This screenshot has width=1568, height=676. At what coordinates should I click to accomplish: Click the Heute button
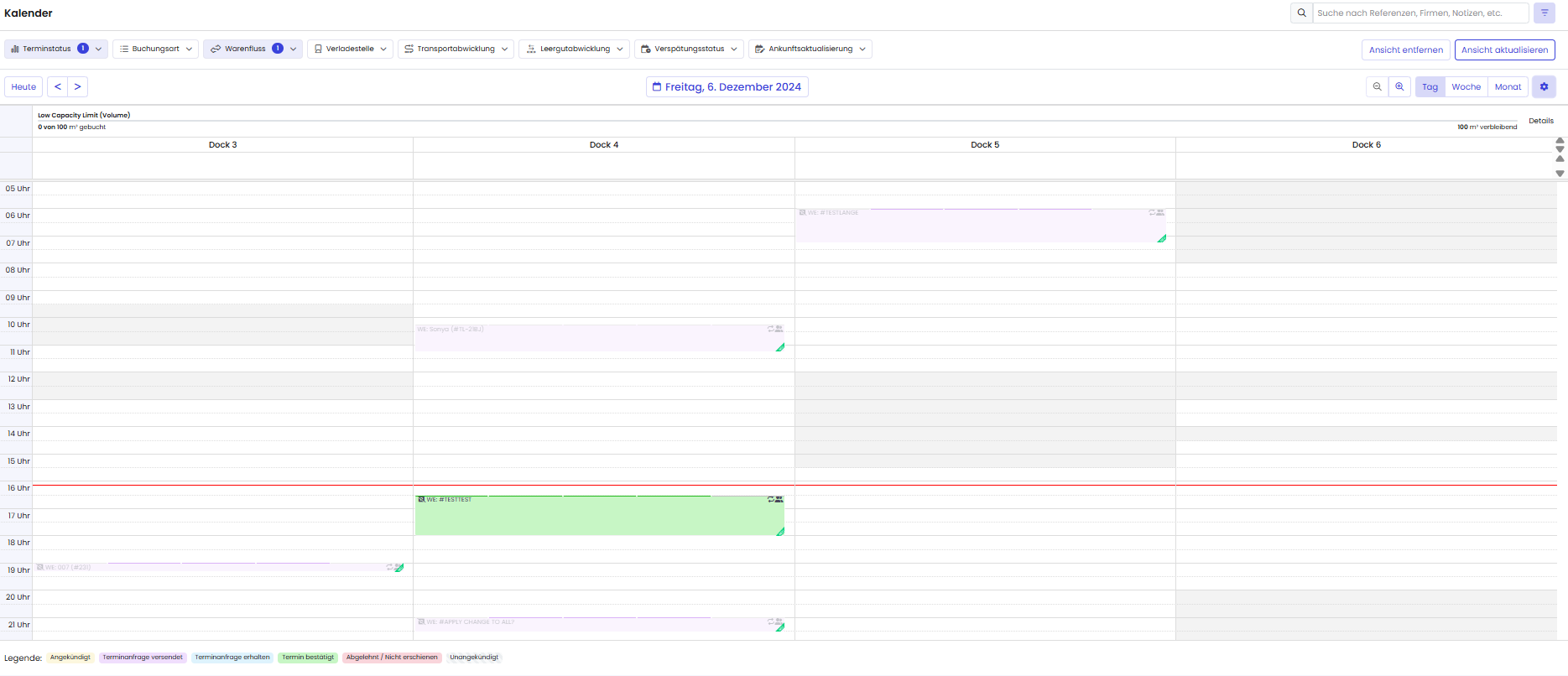click(x=23, y=87)
